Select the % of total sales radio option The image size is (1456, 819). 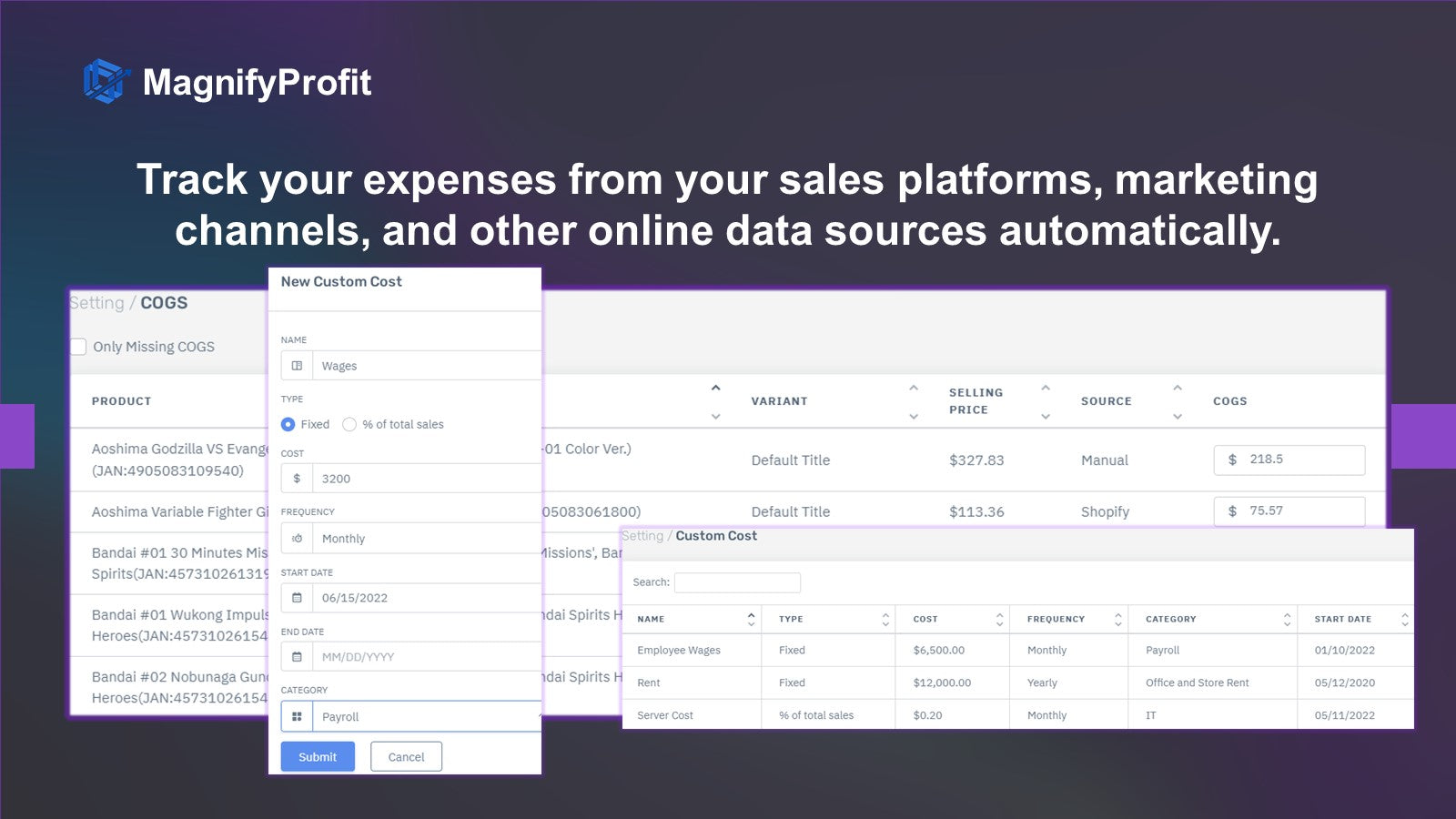pos(349,424)
